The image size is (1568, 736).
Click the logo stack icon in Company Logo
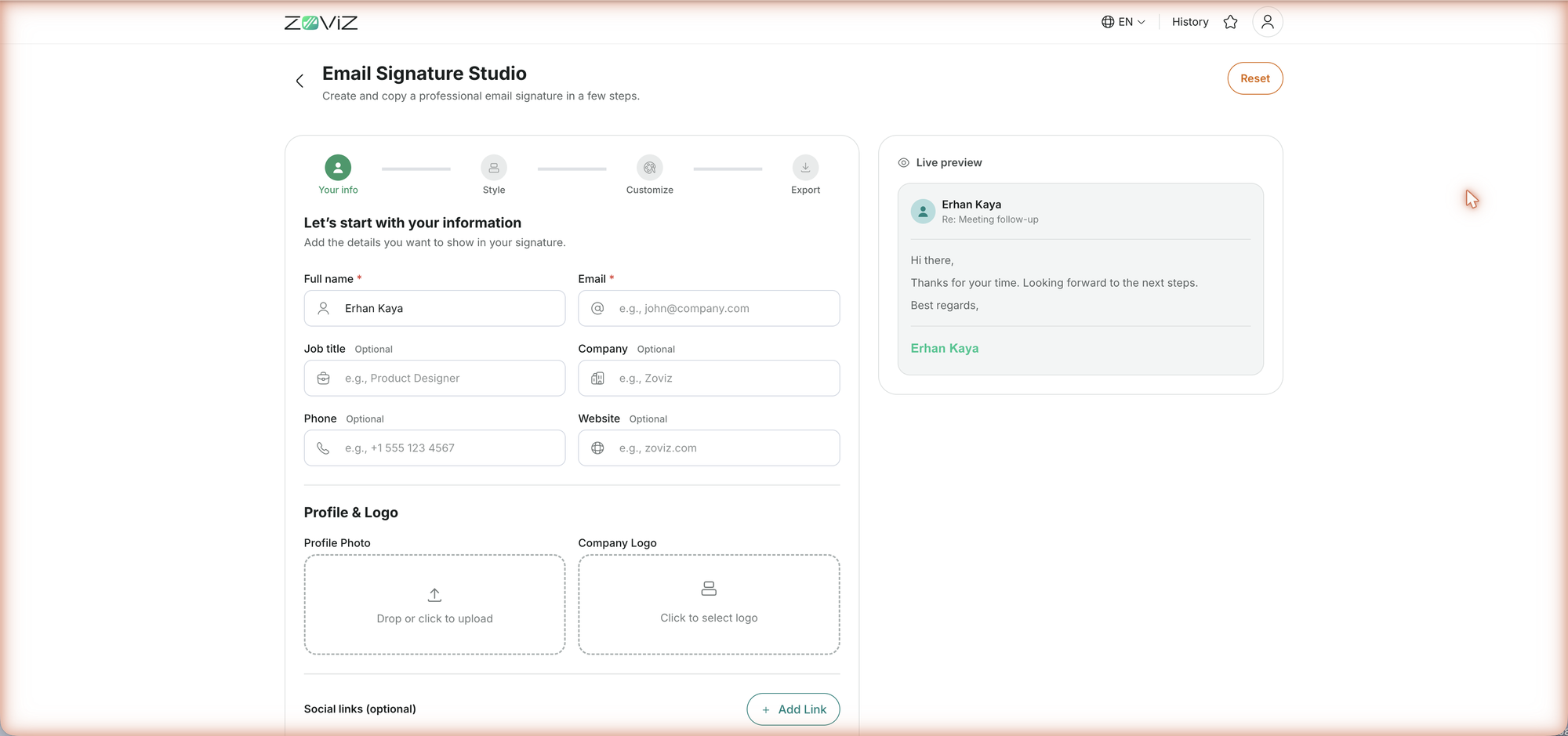coord(709,588)
